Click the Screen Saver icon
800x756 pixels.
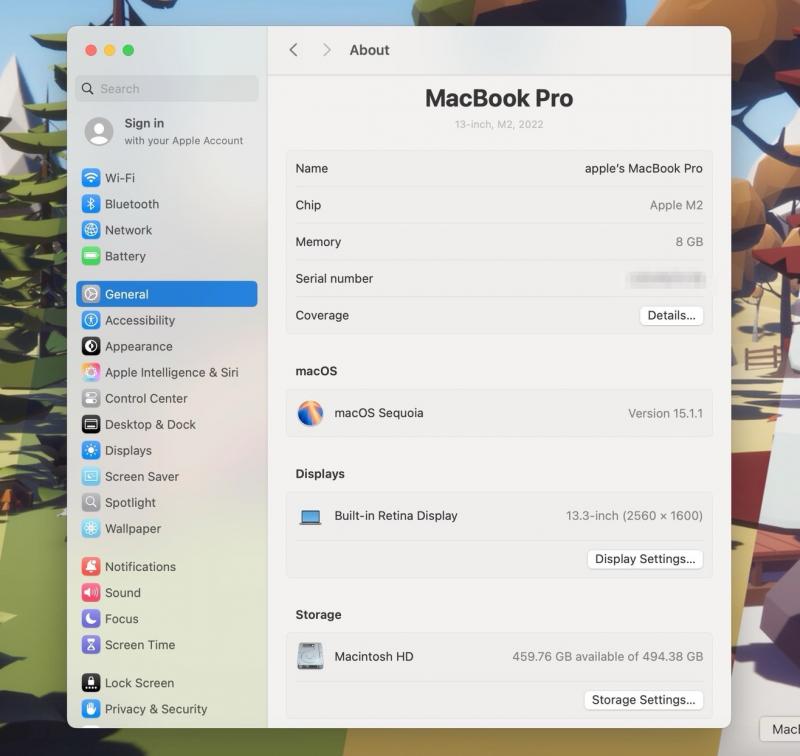coord(91,476)
